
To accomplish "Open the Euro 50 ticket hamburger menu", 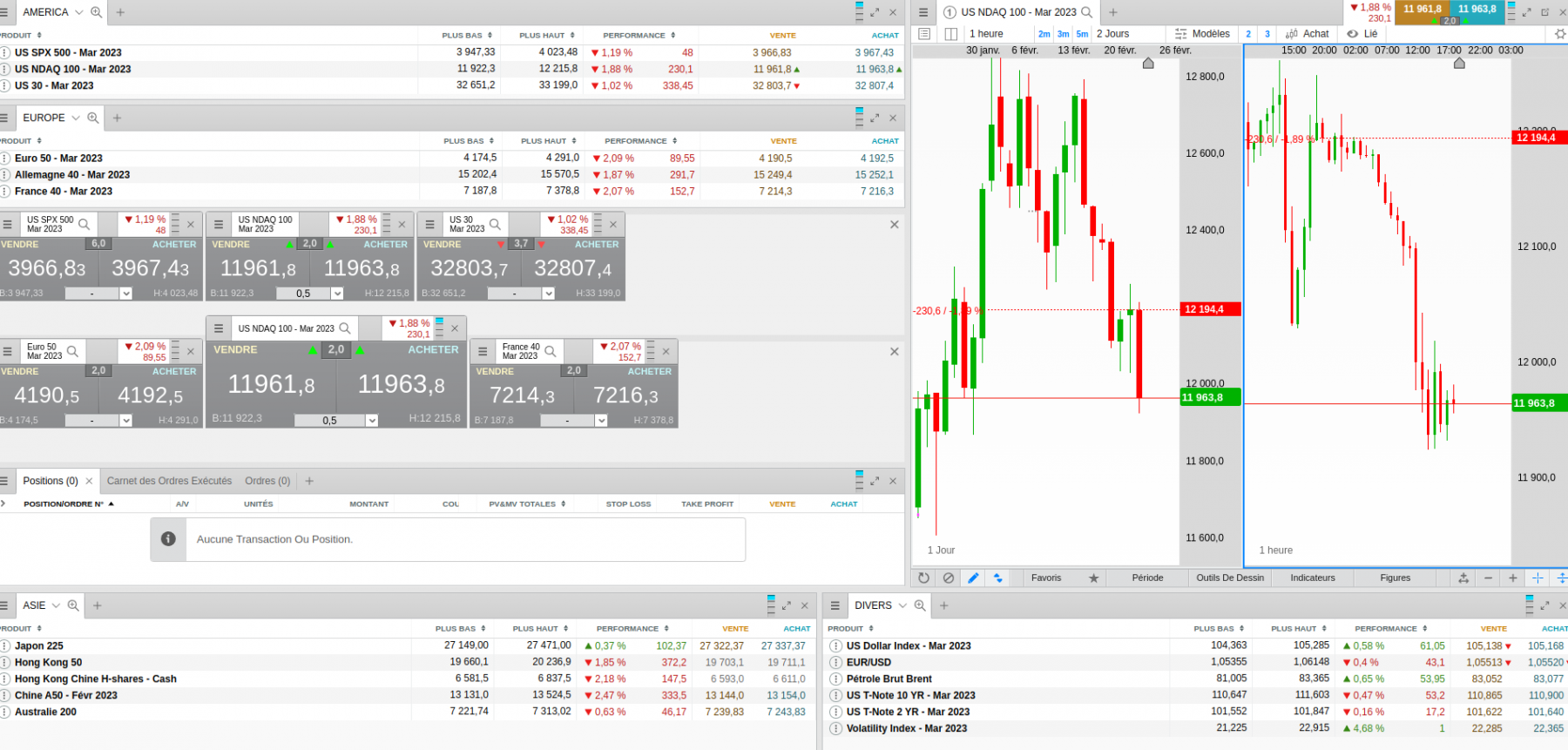I will pyautogui.click(x=8, y=351).
